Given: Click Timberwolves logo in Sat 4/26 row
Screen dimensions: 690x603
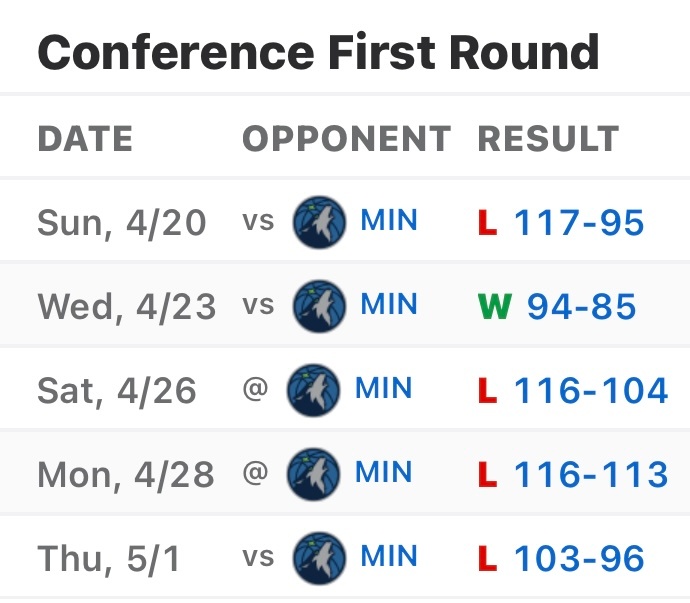Looking at the screenshot, I should (312, 389).
